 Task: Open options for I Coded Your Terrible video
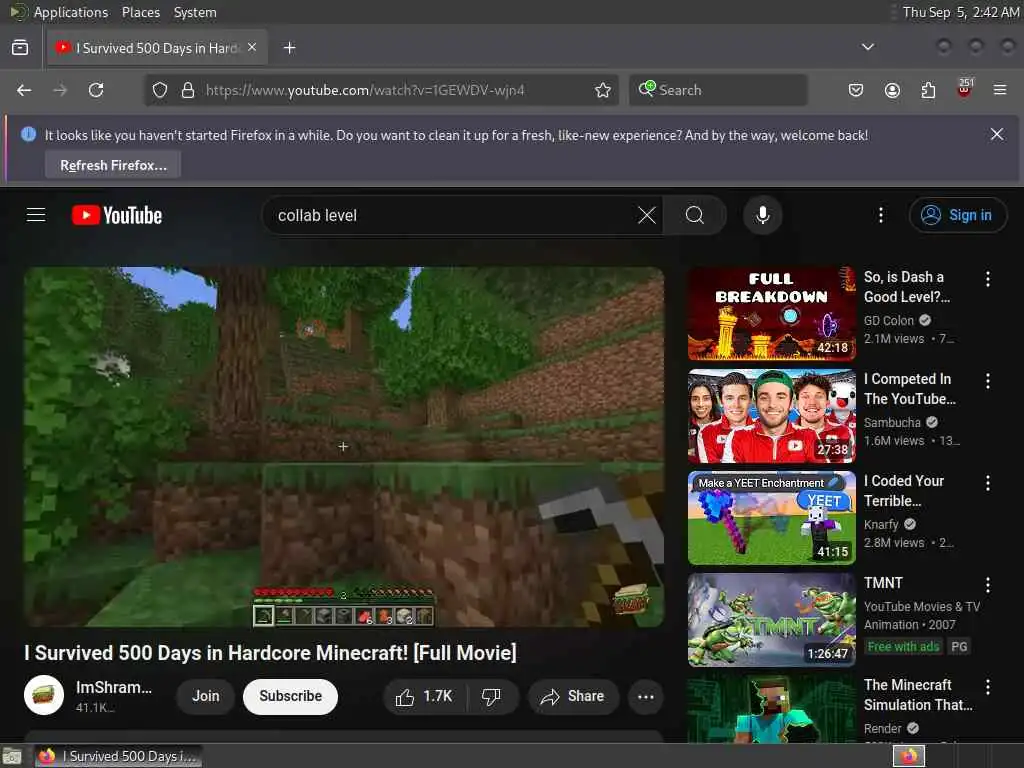(x=987, y=483)
